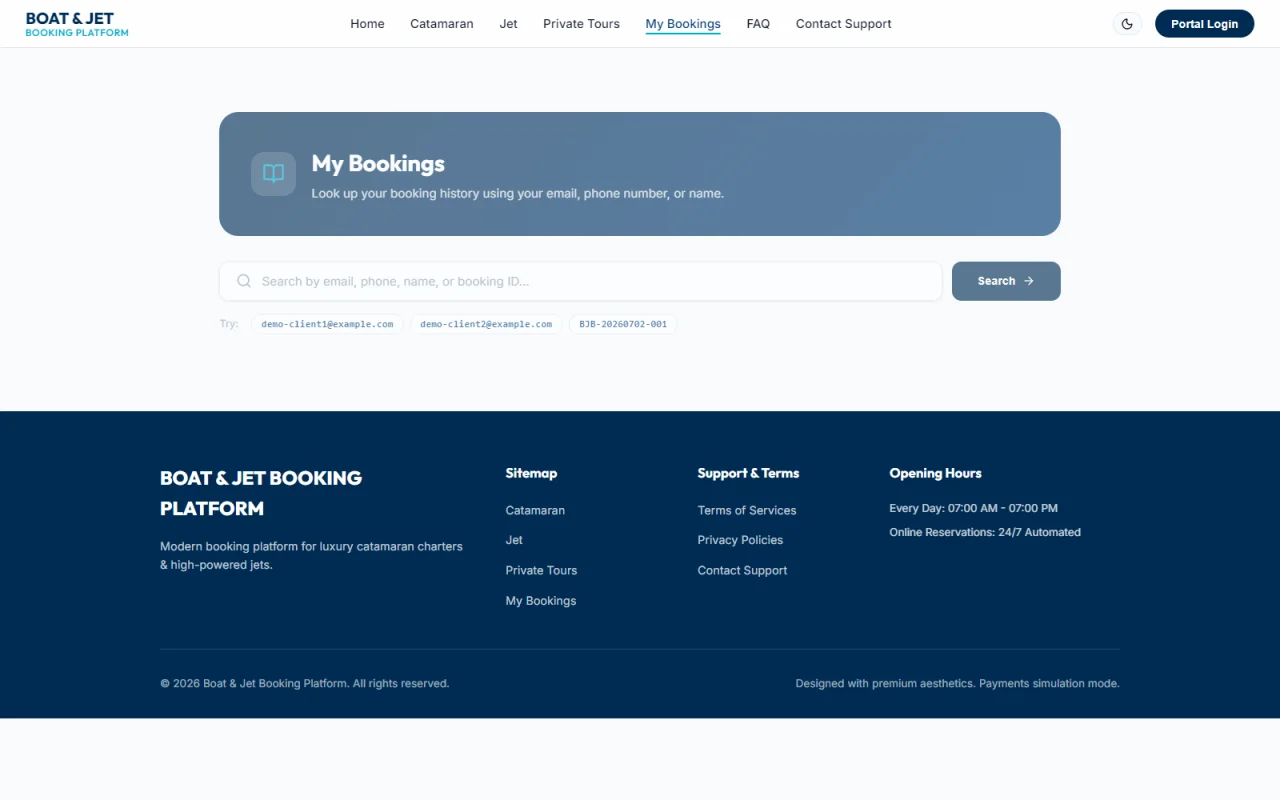
Task: Open Catamaran in the top navigation
Action: (x=442, y=24)
